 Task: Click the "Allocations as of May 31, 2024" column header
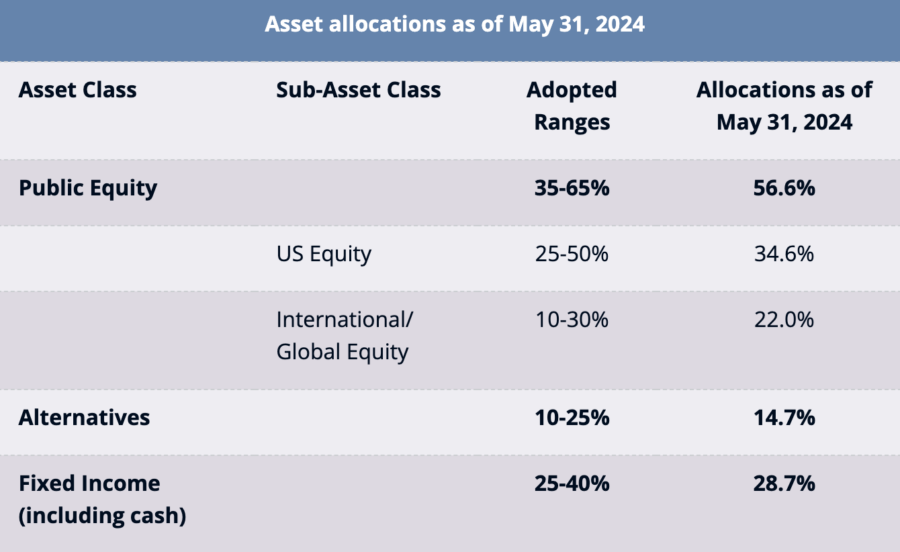click(x=784, y=105)
